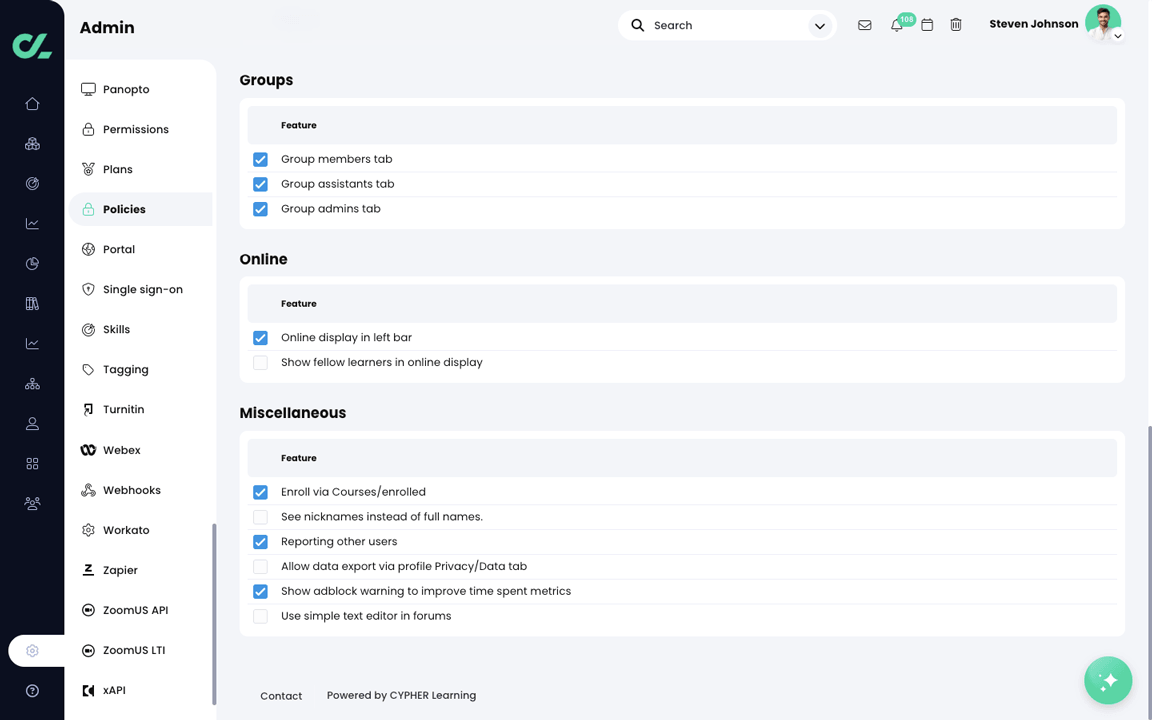Click the Tagging tag icon in sidebar
Screen dimensions: 1152x720
tap(88, 370)
